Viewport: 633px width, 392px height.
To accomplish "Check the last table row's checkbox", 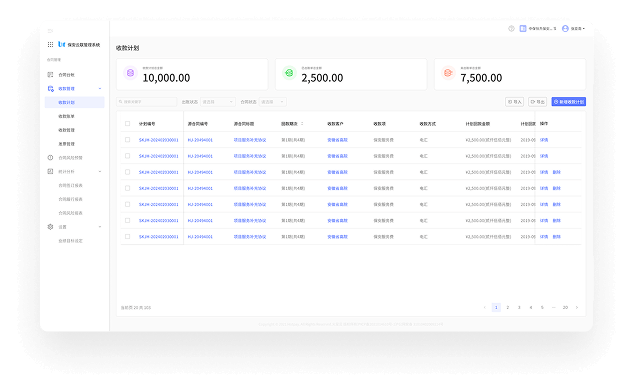I will [x=128, y=237].
